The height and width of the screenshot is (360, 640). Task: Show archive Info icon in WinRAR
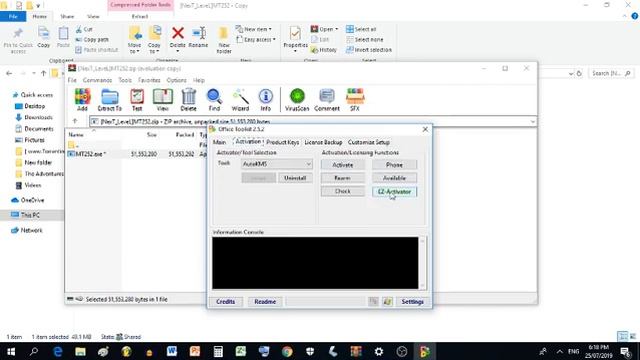click(266, 100)
